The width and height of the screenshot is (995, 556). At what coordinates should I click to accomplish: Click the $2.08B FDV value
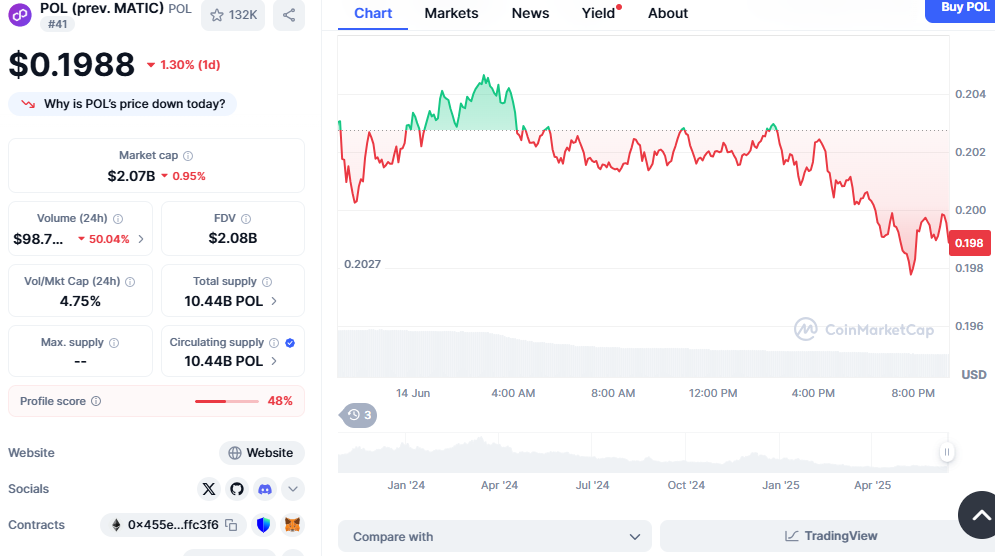[233, 238]
